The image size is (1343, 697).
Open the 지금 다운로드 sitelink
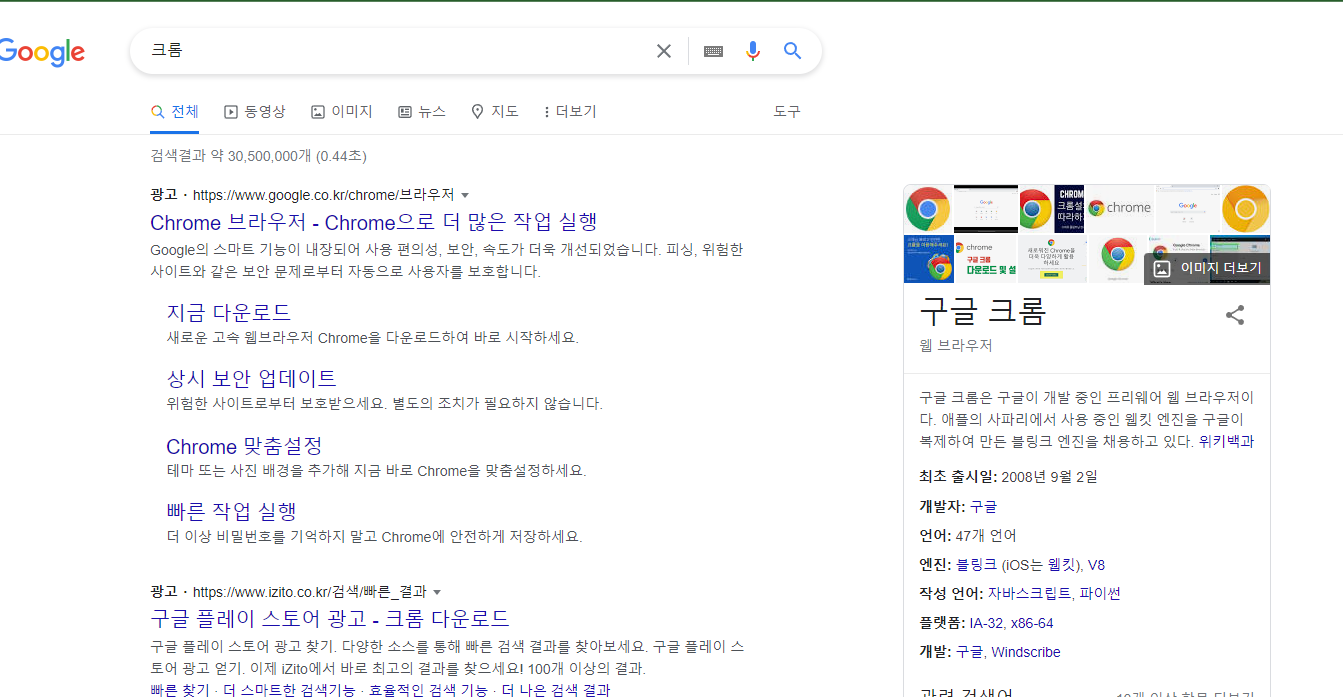(229, 313)
